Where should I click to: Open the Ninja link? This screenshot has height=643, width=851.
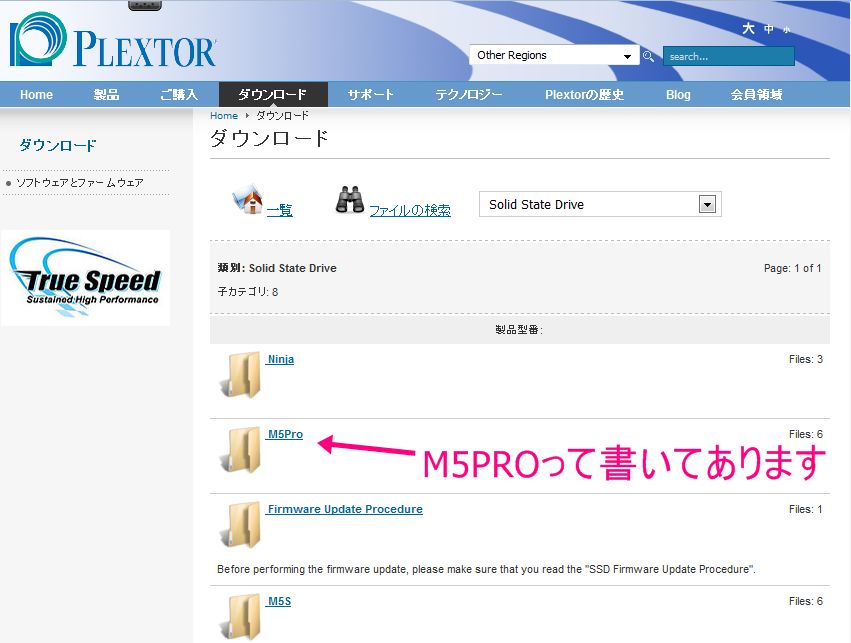[x=281, y=359]
